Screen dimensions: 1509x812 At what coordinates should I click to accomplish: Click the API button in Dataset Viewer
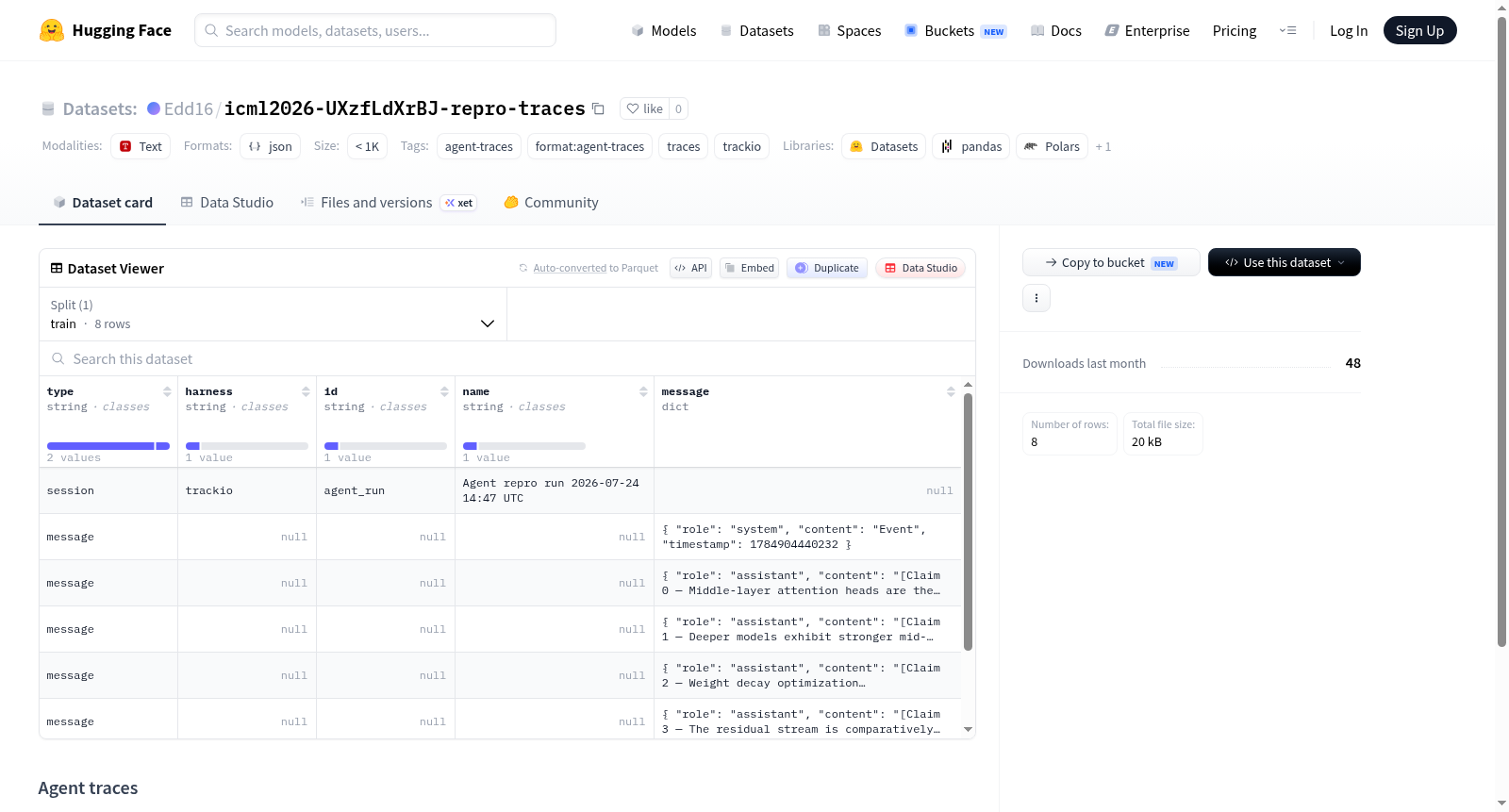click(690, 268)
